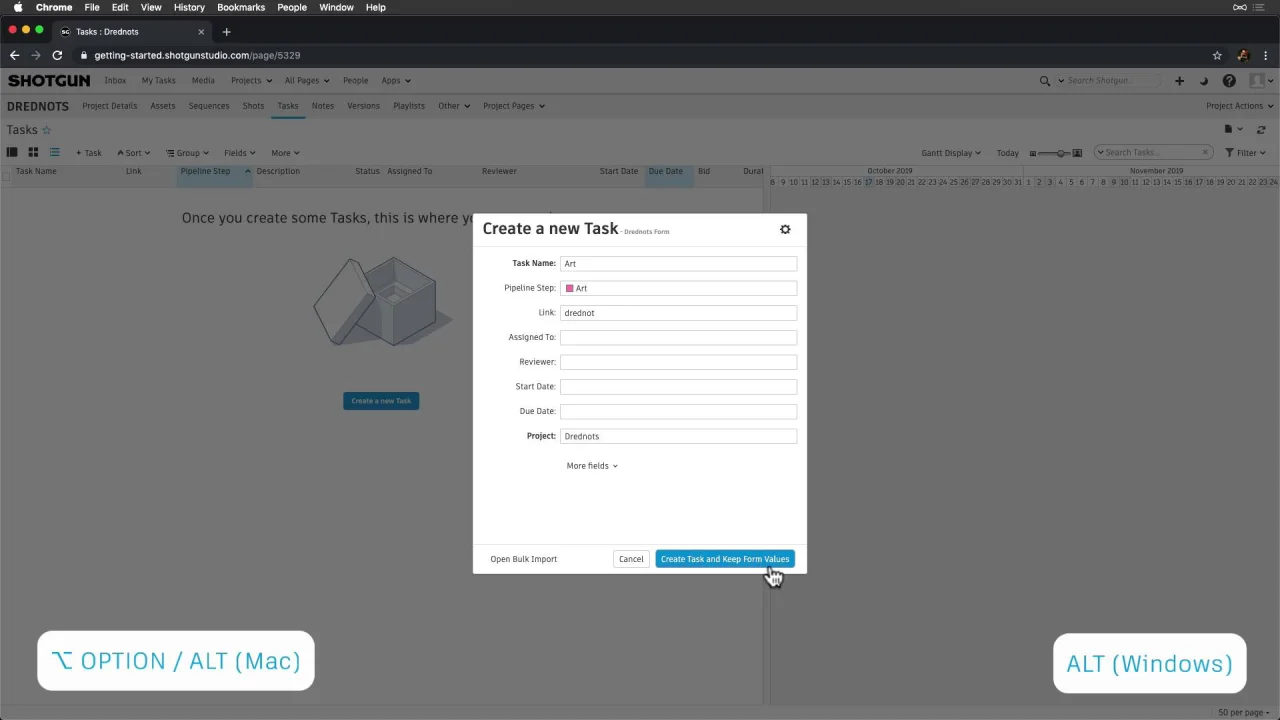Refresh the Tasks page
The width and height of the screenshot is (1280, 720).
tap(1261, 130)
